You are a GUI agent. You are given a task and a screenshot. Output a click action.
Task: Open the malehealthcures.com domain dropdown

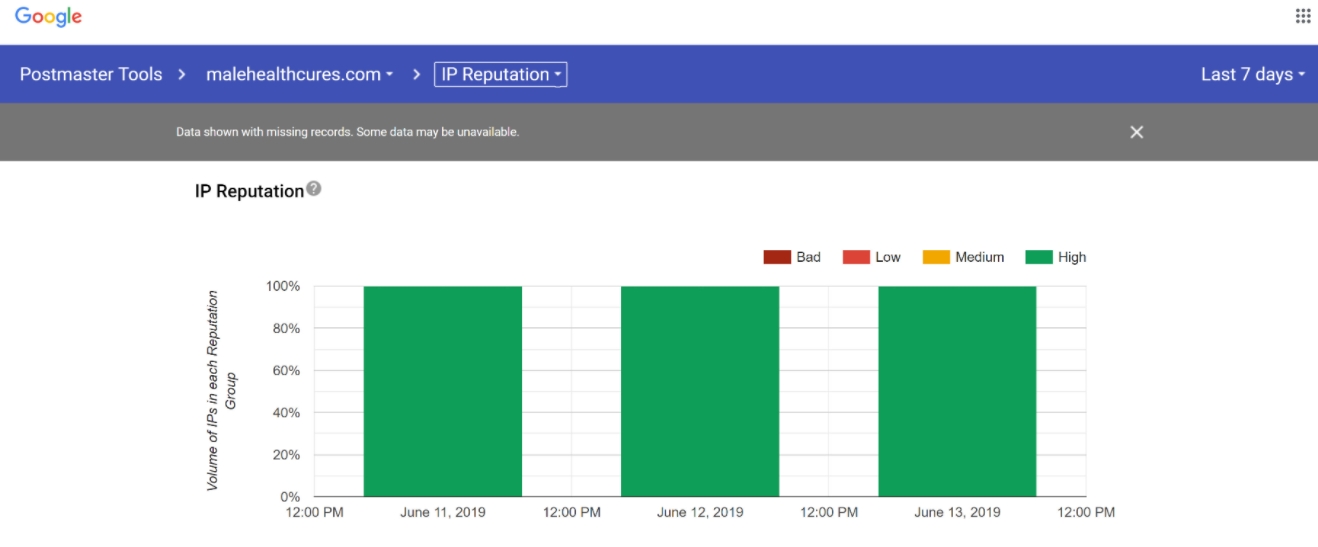coord(299,74)
